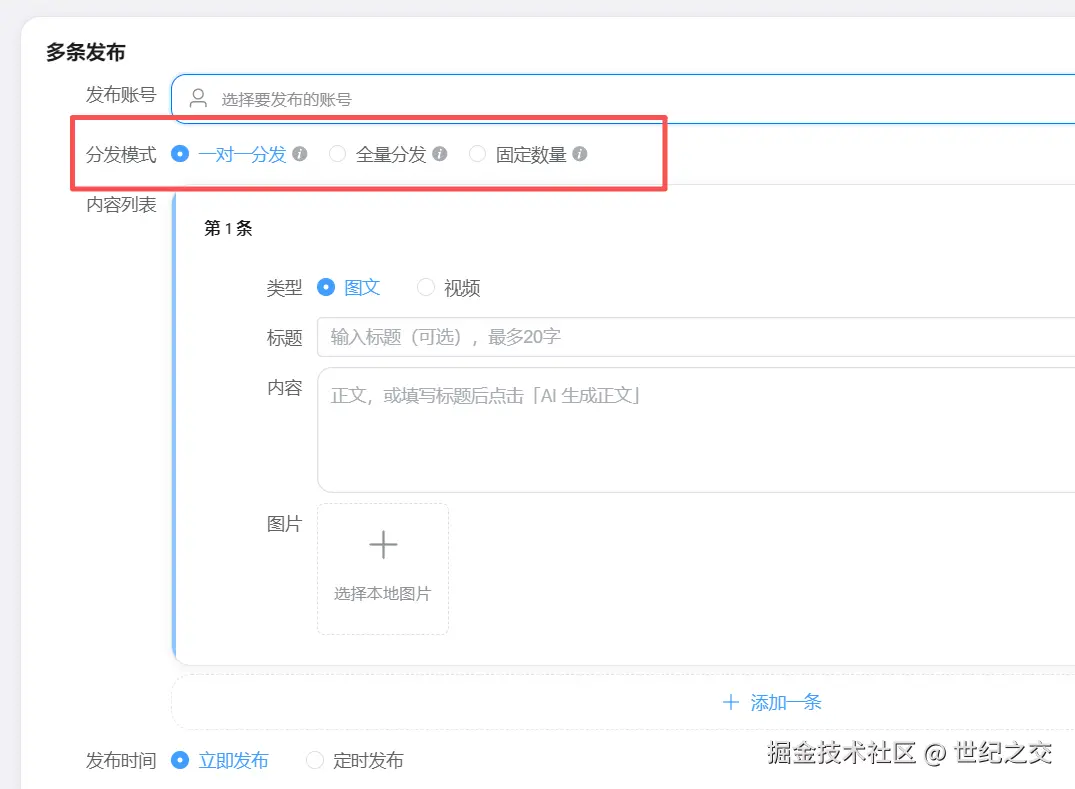Screen dimensions: 1075x789
Task: Select the 一对一分发 radio button
Action: tap(181, 154)
